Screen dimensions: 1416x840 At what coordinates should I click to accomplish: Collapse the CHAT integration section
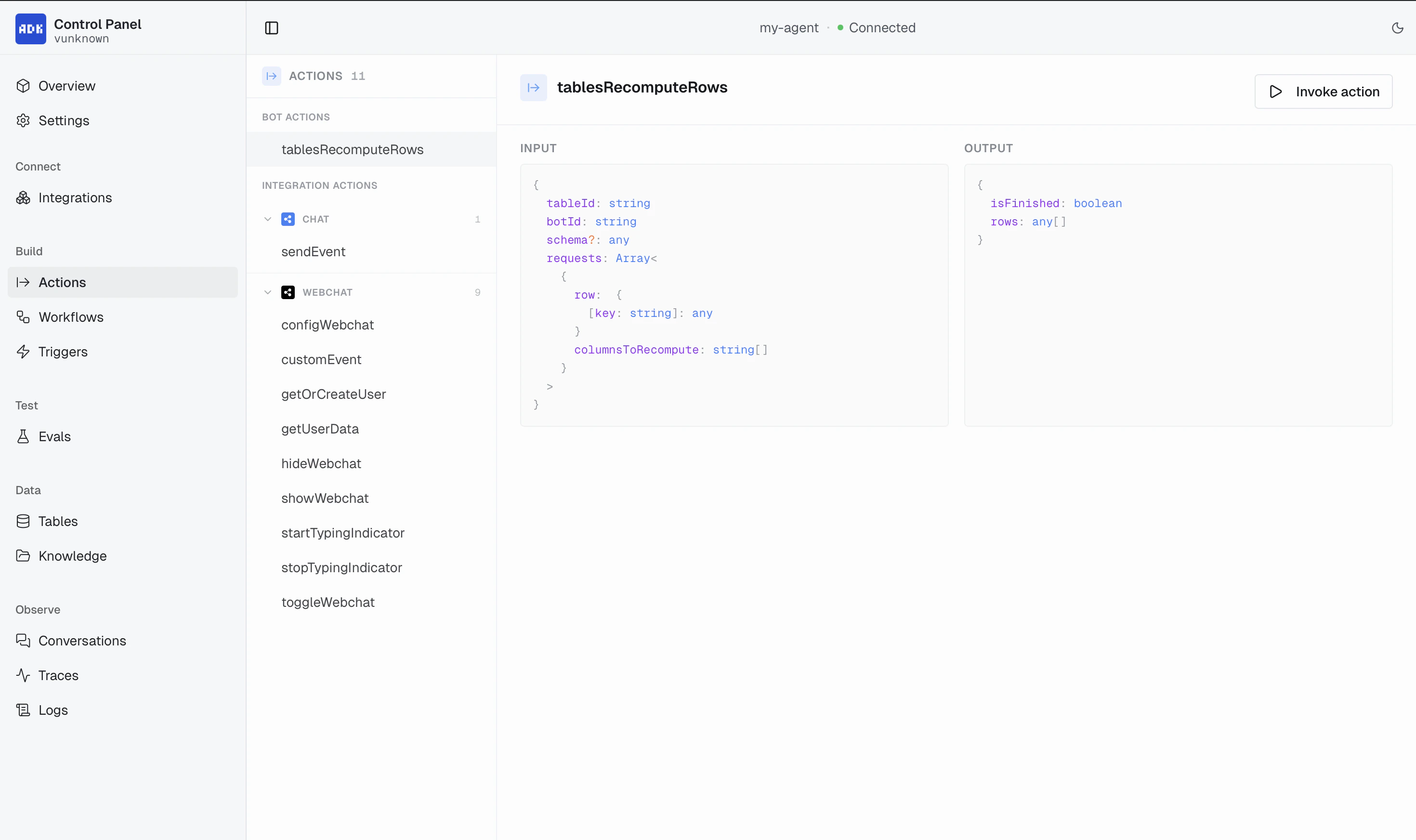[268, 219]
